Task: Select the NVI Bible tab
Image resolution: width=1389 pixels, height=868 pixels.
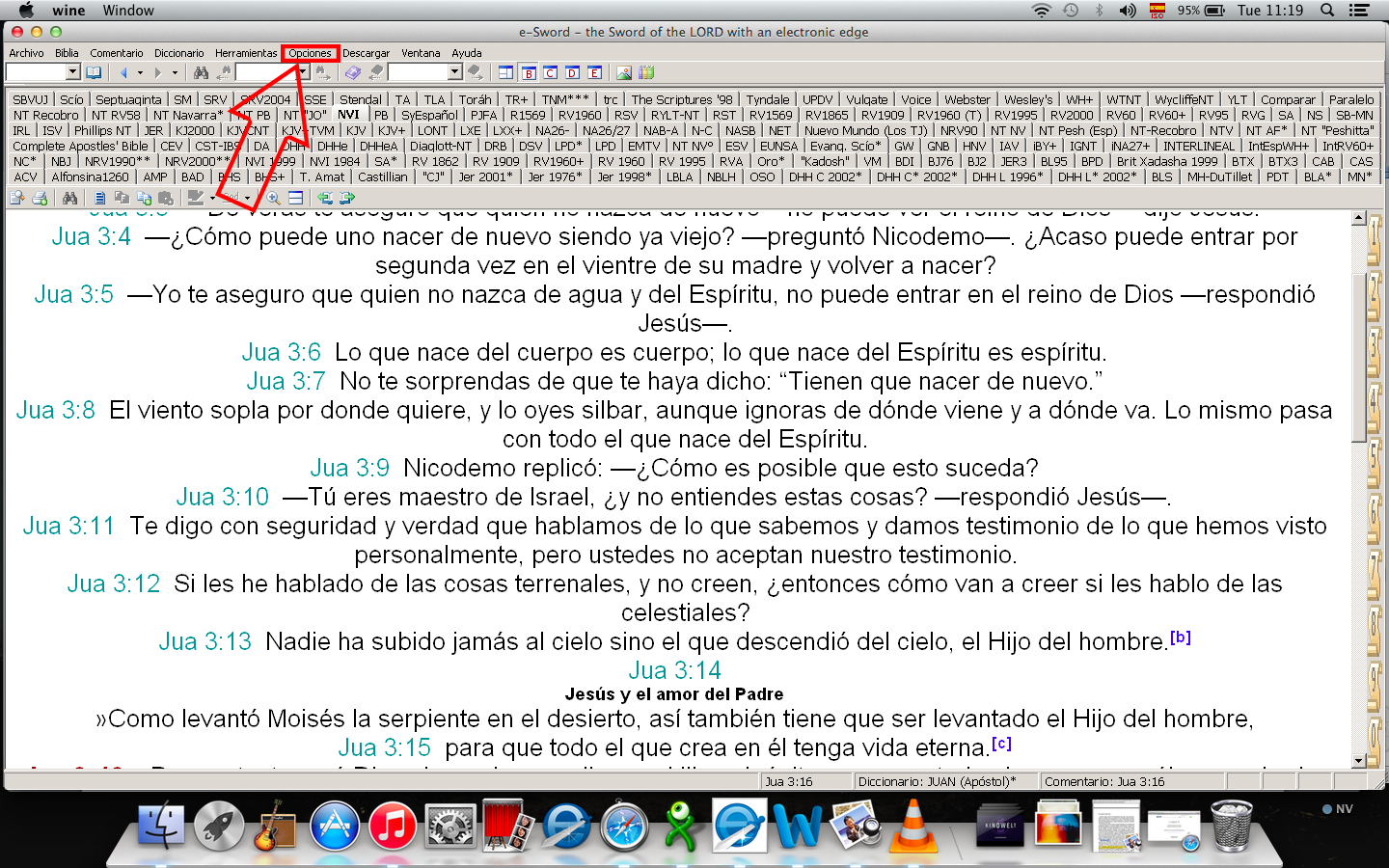Action: tap(348, 115)
